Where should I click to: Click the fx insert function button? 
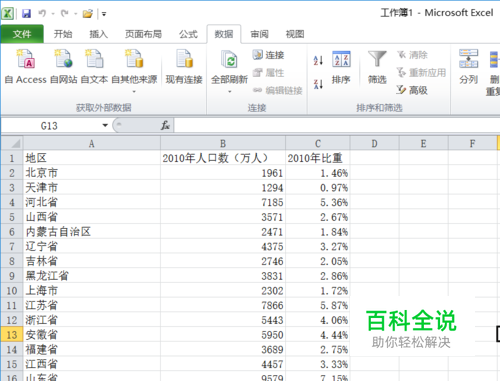(x=165, y=126)
